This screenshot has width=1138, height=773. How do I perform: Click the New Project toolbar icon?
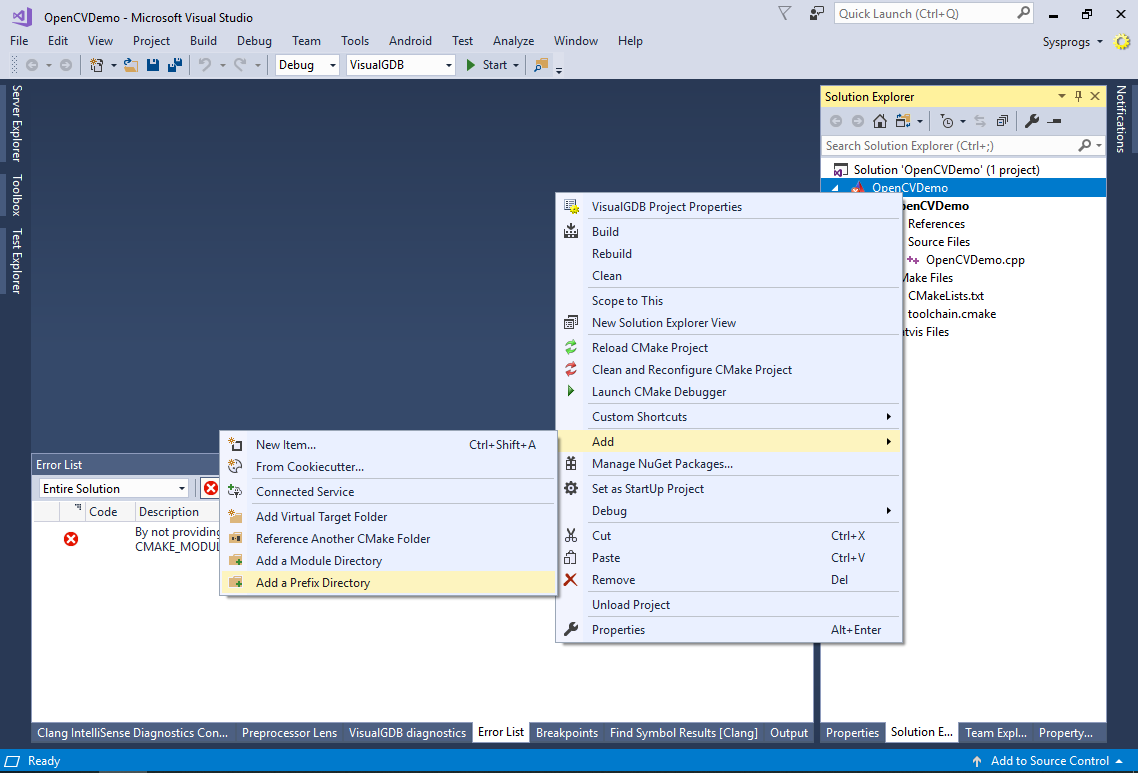[x=96, y=65]
